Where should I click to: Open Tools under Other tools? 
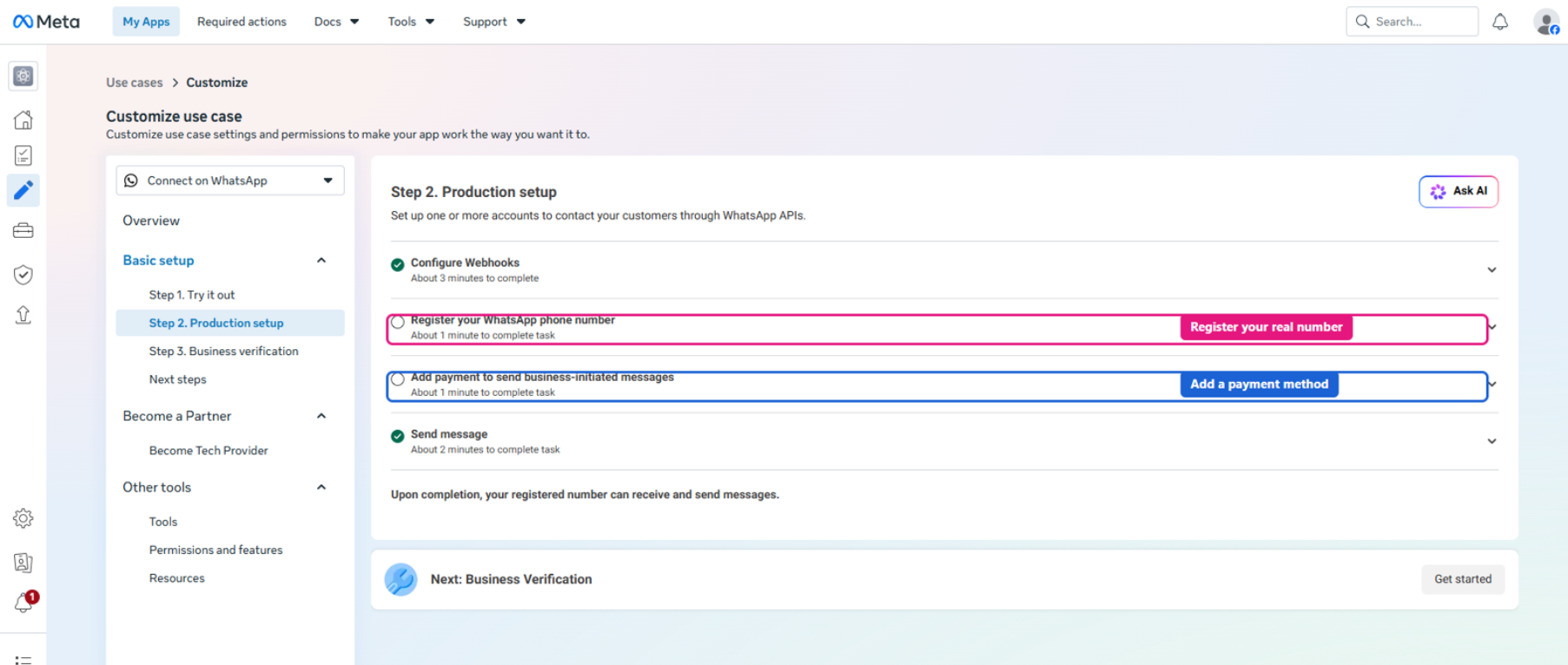(163, 522)
